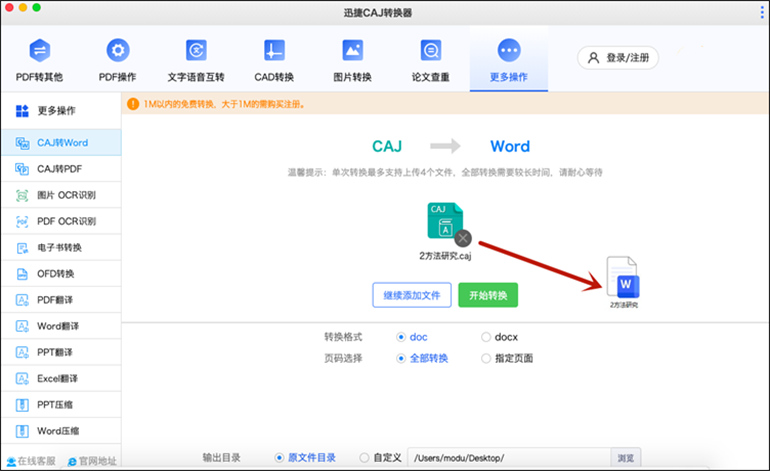Remove 2方法研究.caj with the X icon
Screen dimensions: 770x471
tap(463, 239)
